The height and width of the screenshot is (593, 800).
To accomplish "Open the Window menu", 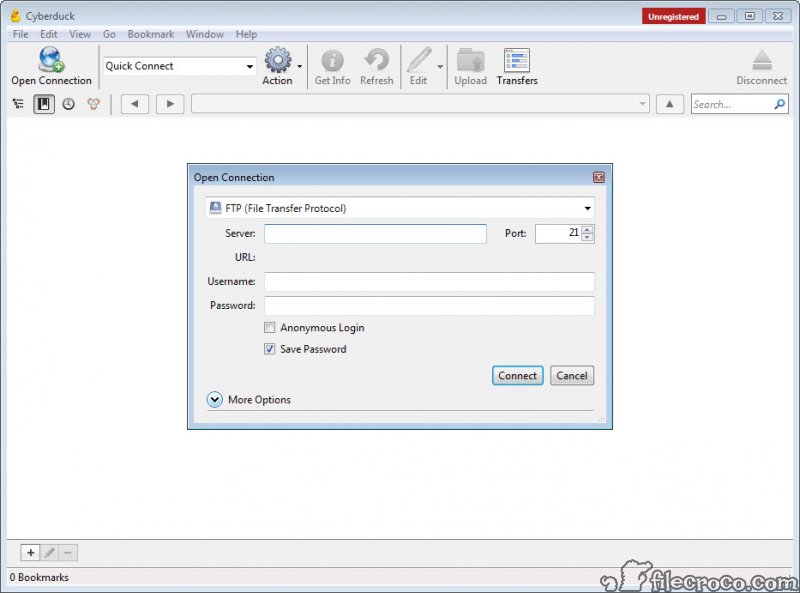I will [205, 34].
